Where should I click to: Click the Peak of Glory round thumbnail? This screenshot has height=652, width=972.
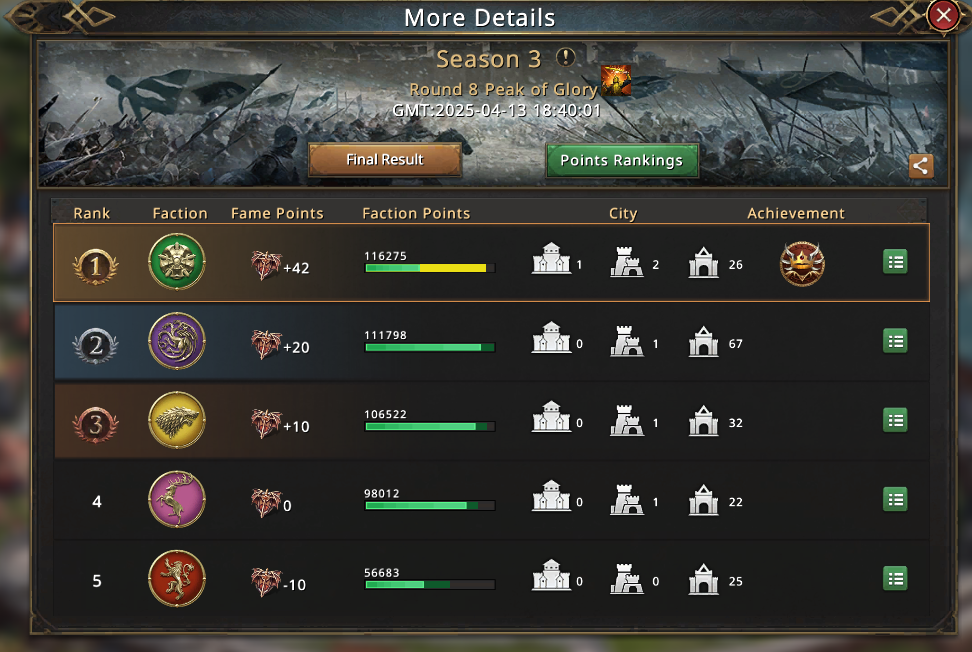click(616, 80)
